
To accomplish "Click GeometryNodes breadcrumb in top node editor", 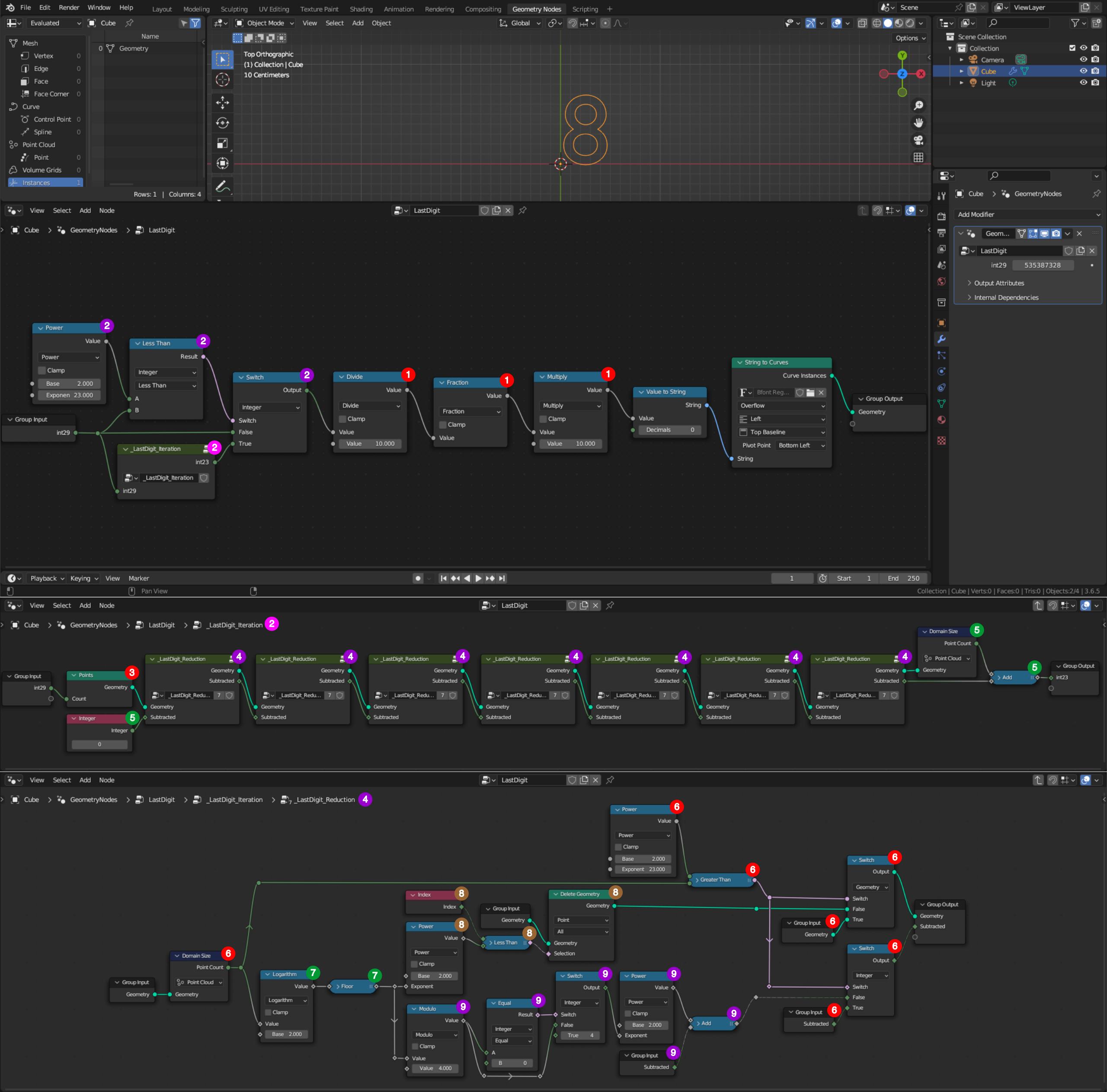I will [93, 230].
